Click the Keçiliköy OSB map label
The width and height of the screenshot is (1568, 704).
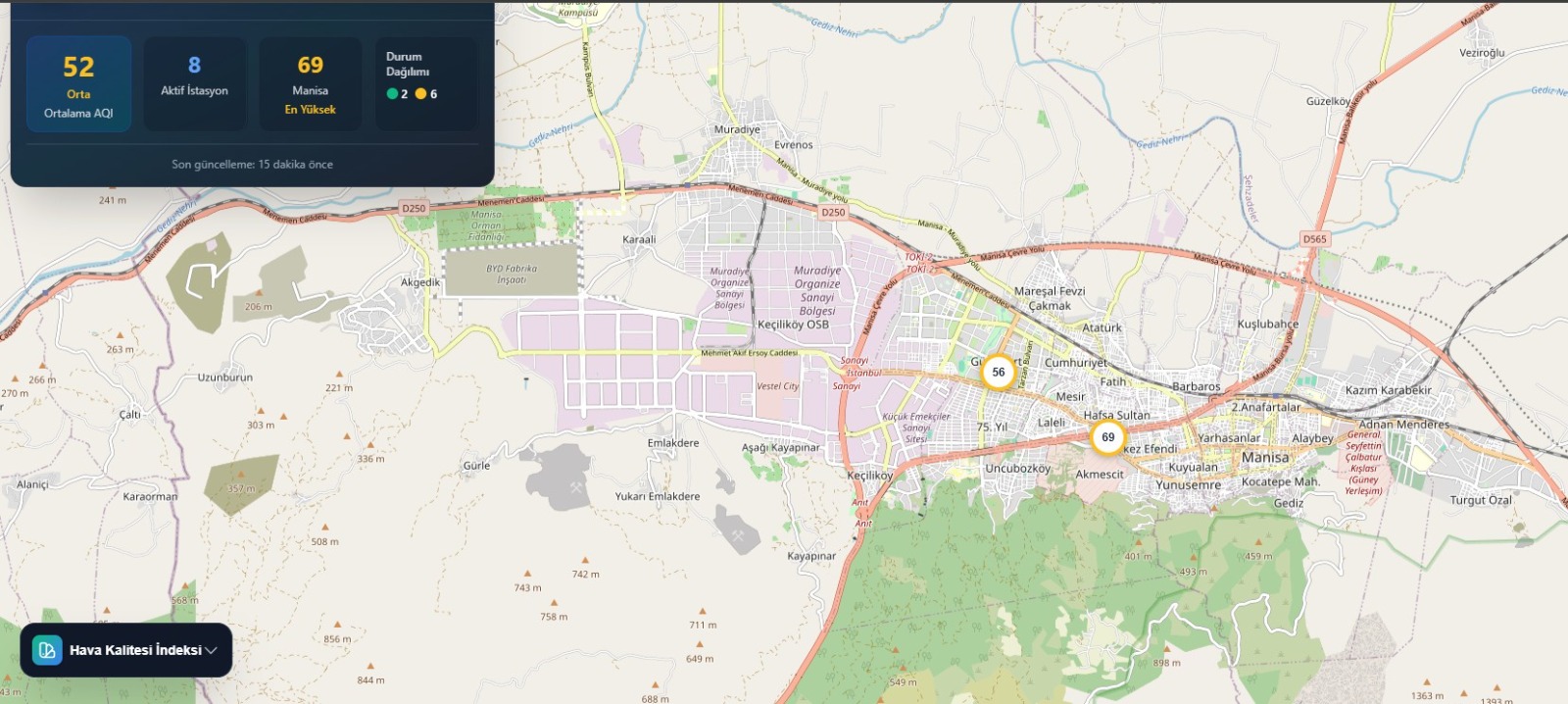click(793, 325)
